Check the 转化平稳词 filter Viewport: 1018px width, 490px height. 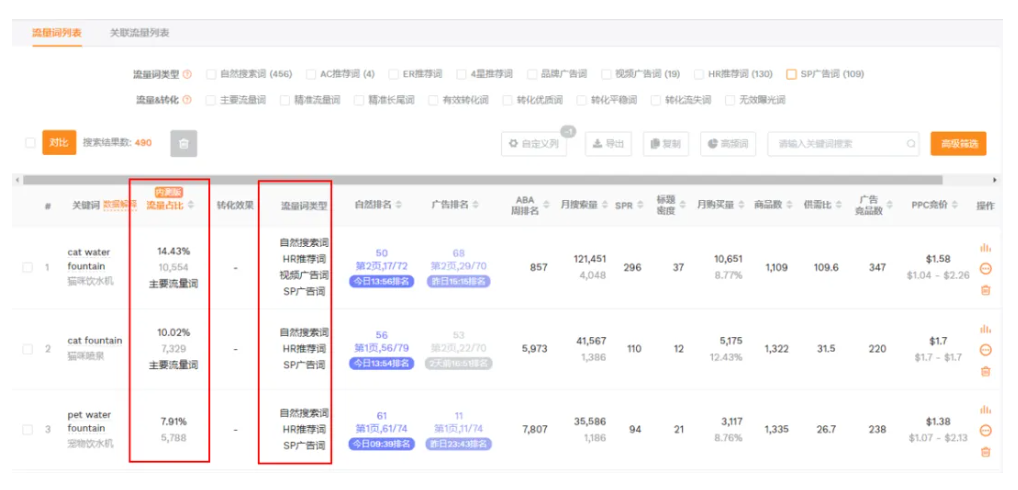pos(582,100)
